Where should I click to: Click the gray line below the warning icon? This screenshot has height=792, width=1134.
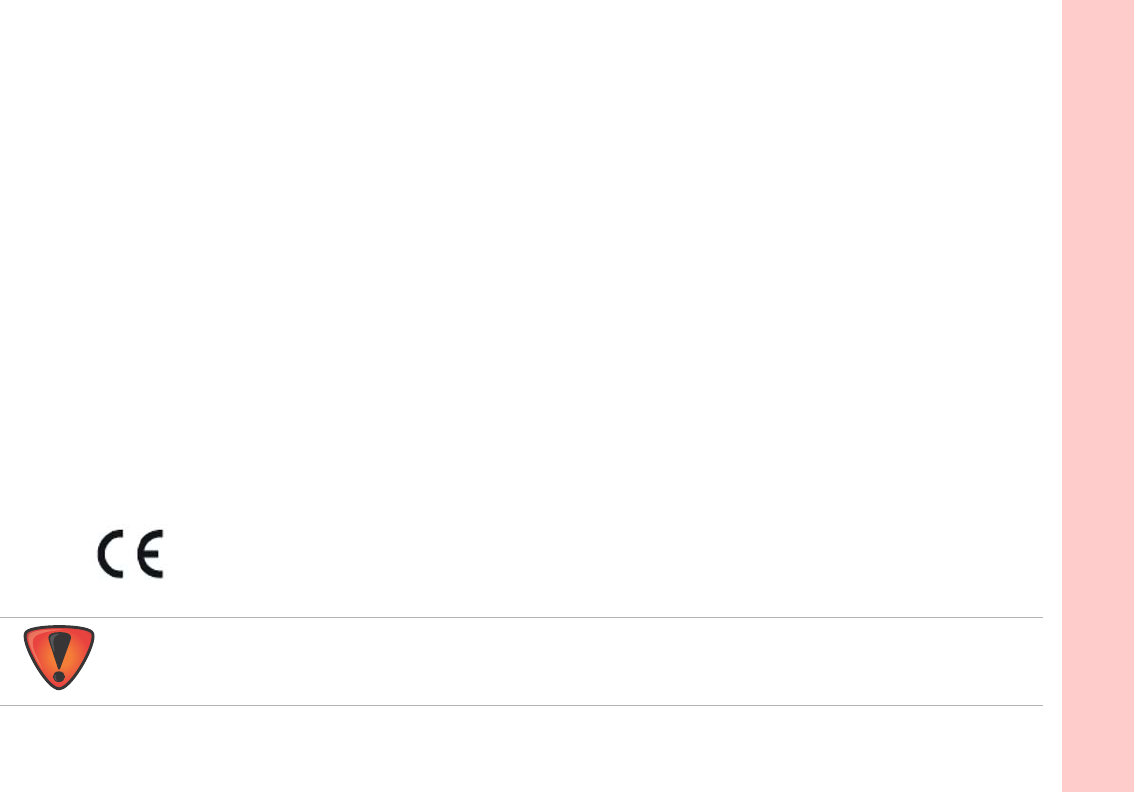click(x=521, y=705)
